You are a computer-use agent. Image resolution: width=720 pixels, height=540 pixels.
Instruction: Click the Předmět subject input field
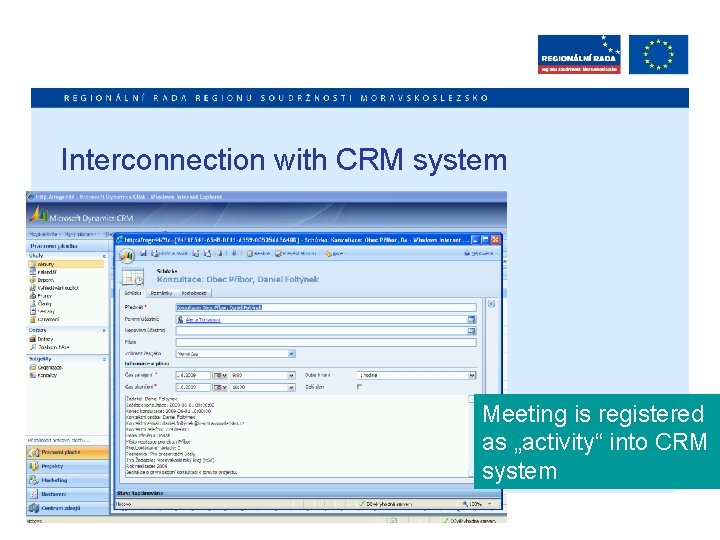tap(326, 307)
